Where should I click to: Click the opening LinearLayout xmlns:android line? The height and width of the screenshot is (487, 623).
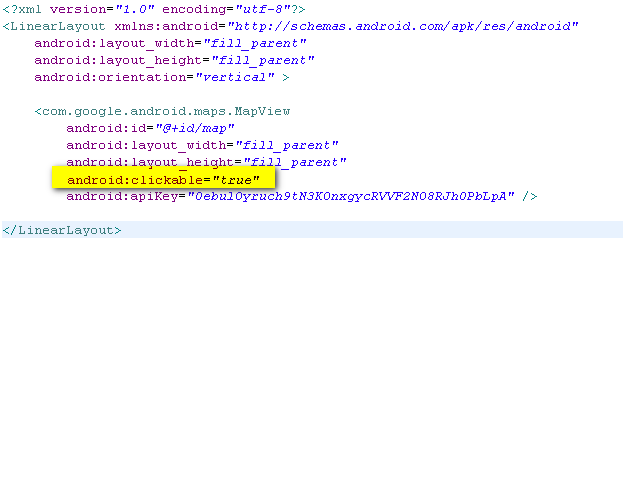290,26
